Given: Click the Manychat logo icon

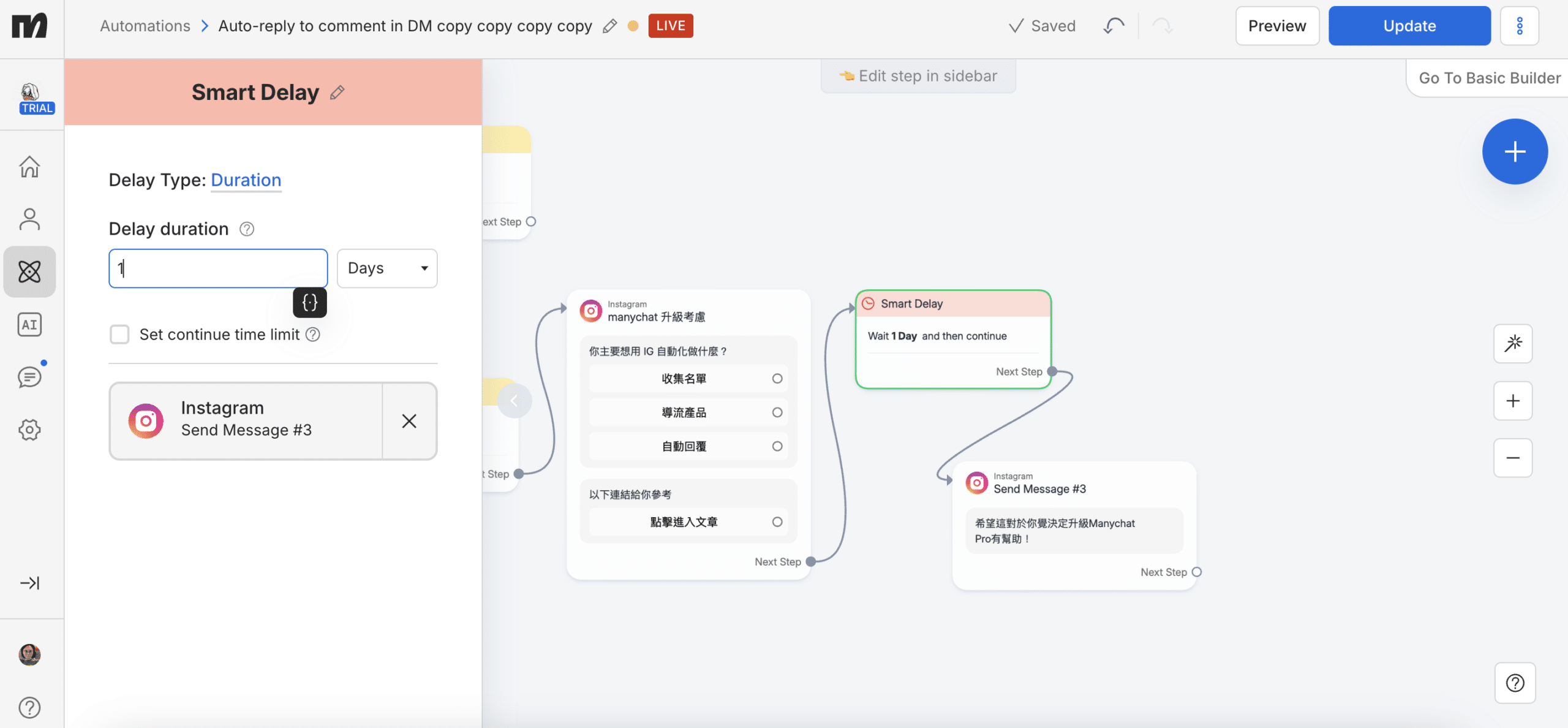Looking at the screenshot, I should click(30, 26).
